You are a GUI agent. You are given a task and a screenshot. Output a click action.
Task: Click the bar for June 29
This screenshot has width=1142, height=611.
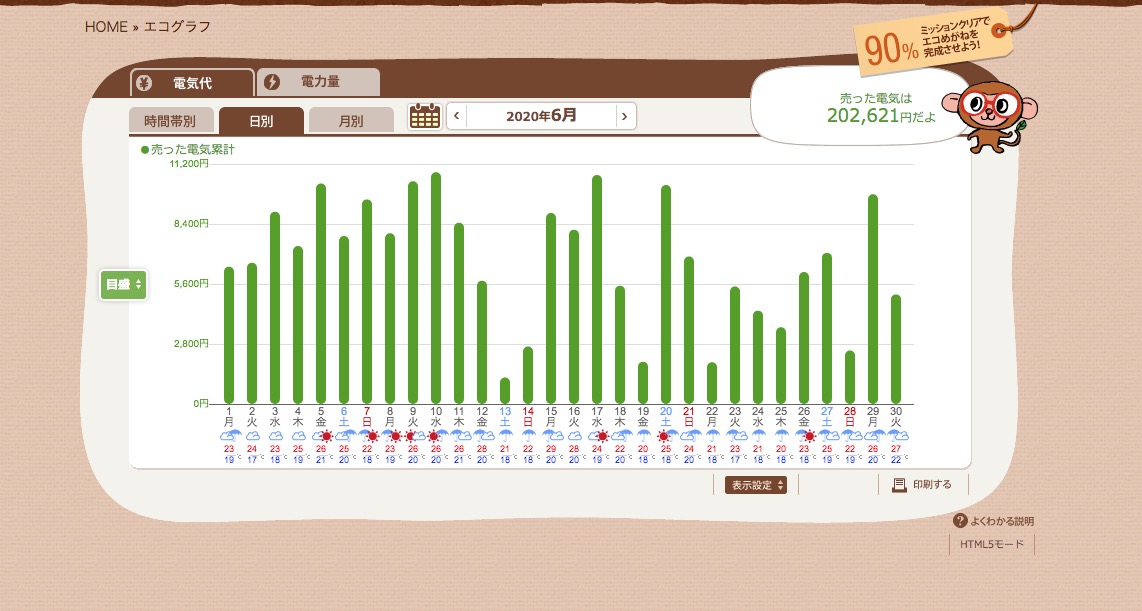(873, 299)
